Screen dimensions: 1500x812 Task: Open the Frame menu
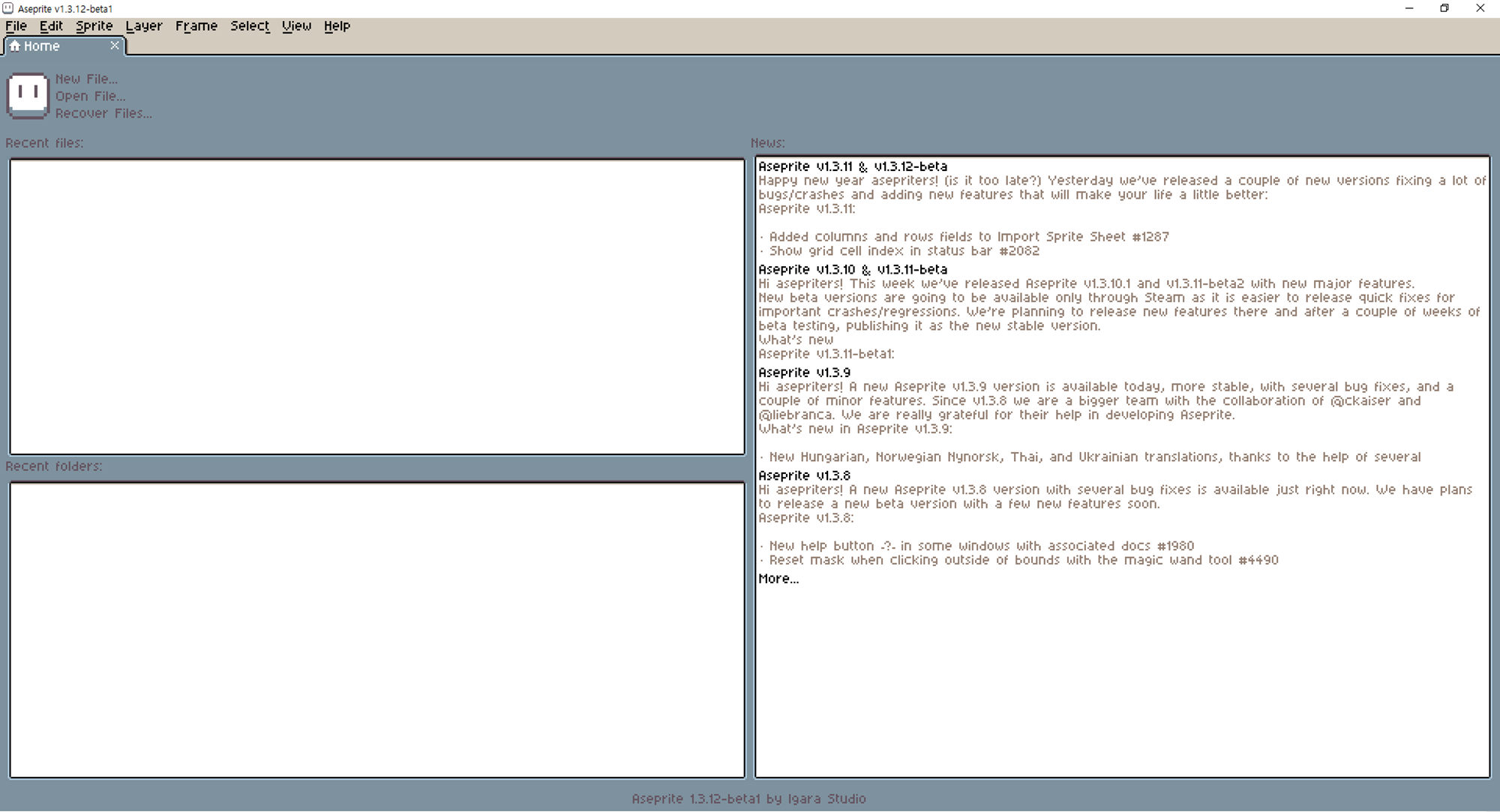click(x=196, y=25)
